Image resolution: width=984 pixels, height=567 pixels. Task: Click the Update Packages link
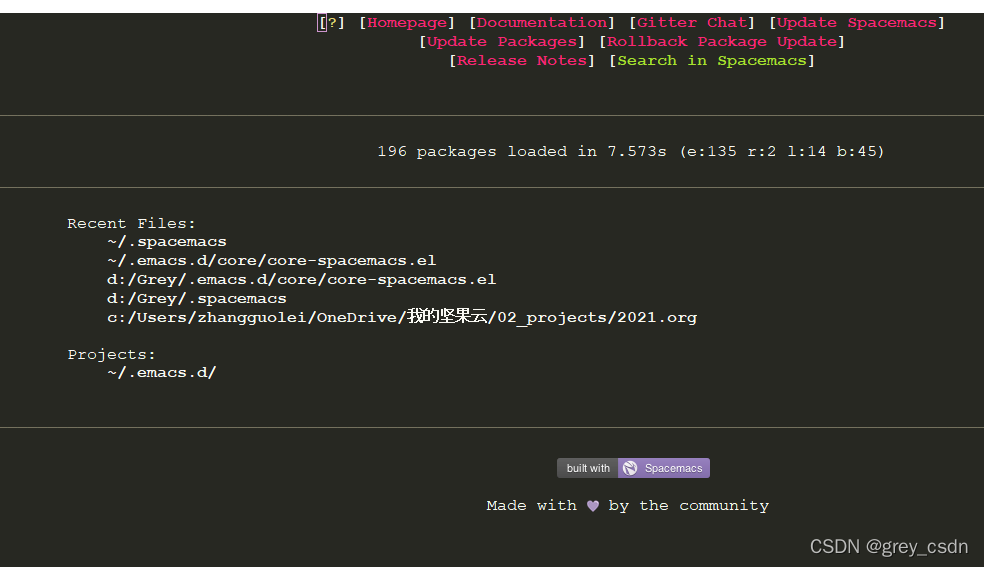pyautogui.click(x=502, y=41)
